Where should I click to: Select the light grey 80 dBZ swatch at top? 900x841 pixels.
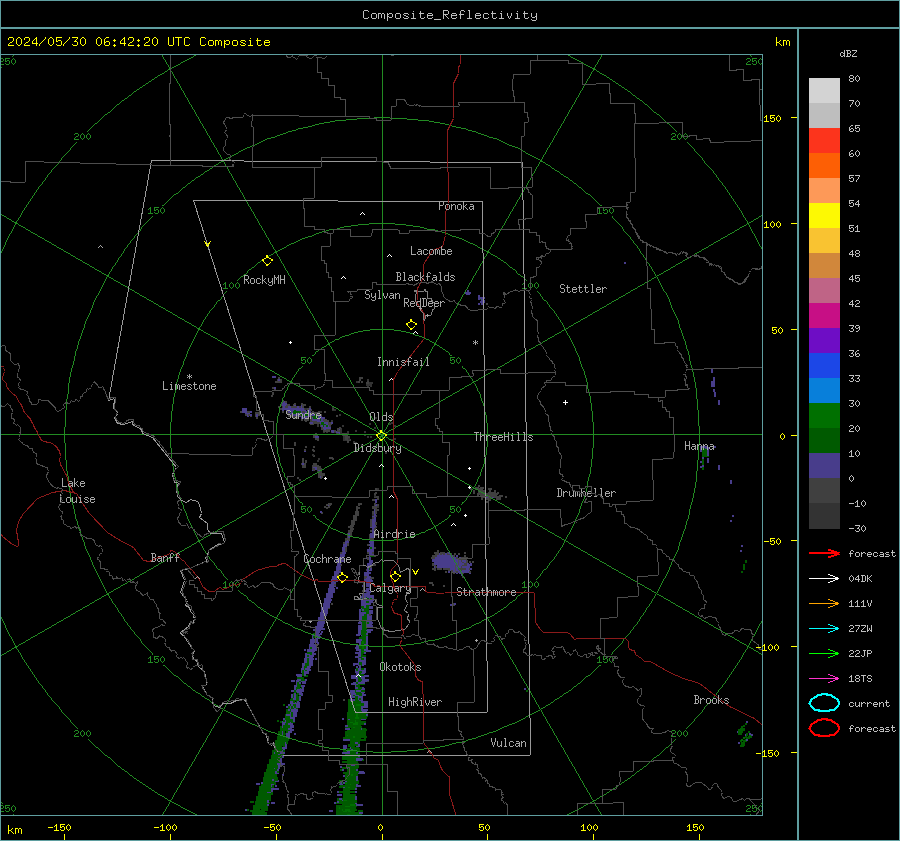pyautogui.click(x=824, y=90)
